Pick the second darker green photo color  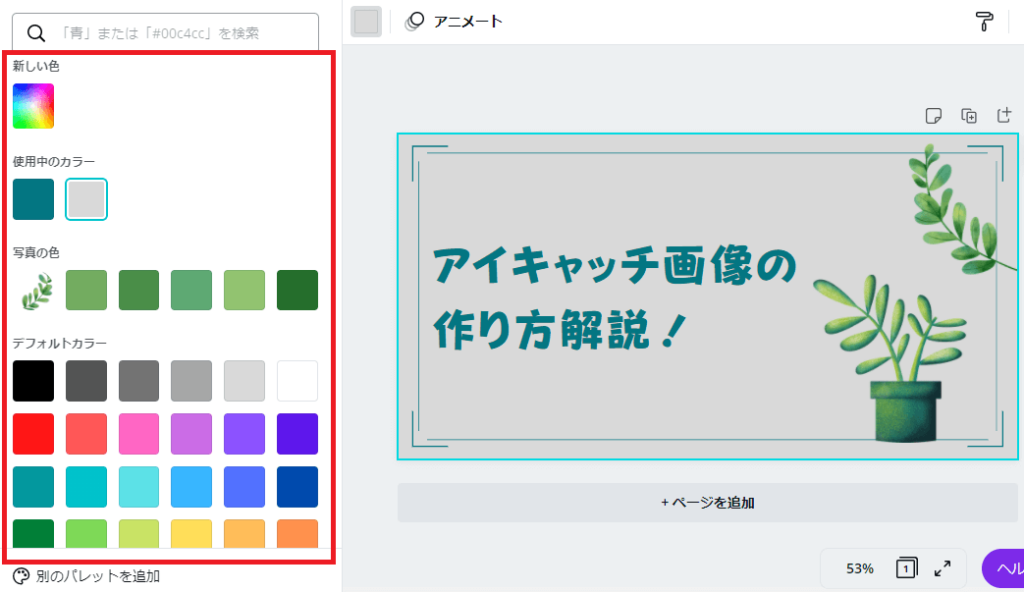click(138, 290)
